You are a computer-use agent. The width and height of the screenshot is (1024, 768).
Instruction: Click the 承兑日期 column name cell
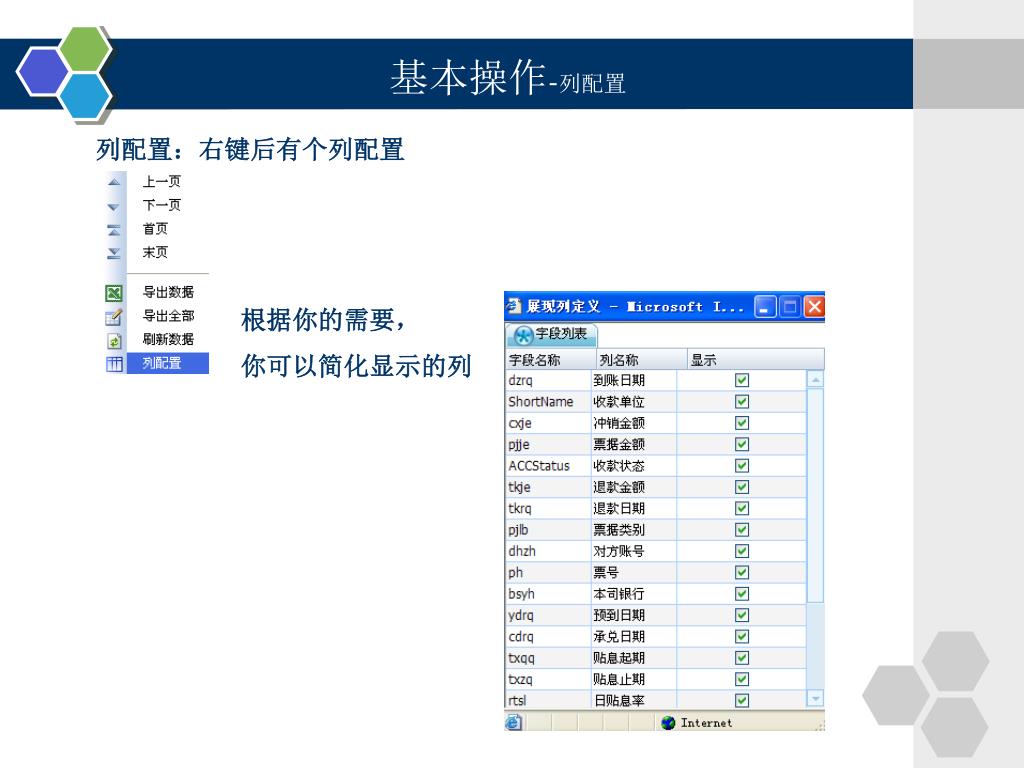(x=633, y=637)
